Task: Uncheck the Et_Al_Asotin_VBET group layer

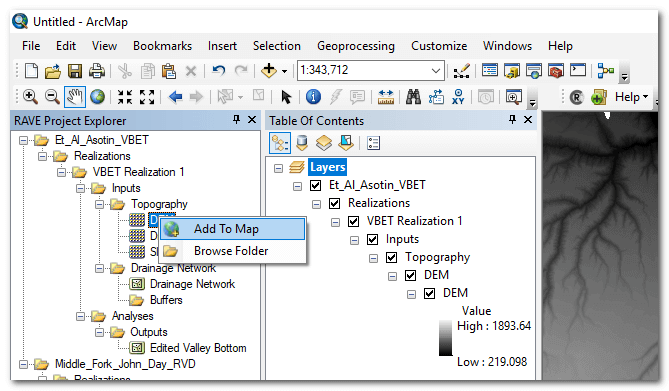Action: [316, 185]
